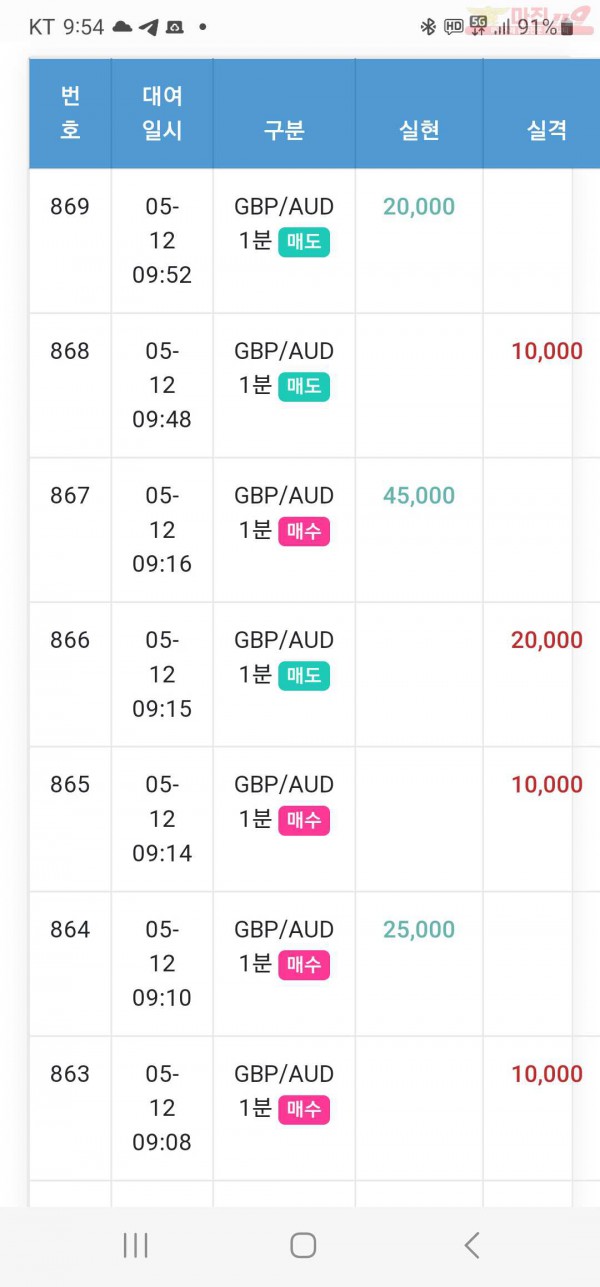This screenshot has width=600, height=1287.
Task: Select the red 20,000 loss in row 866
Action: (547, 640)
